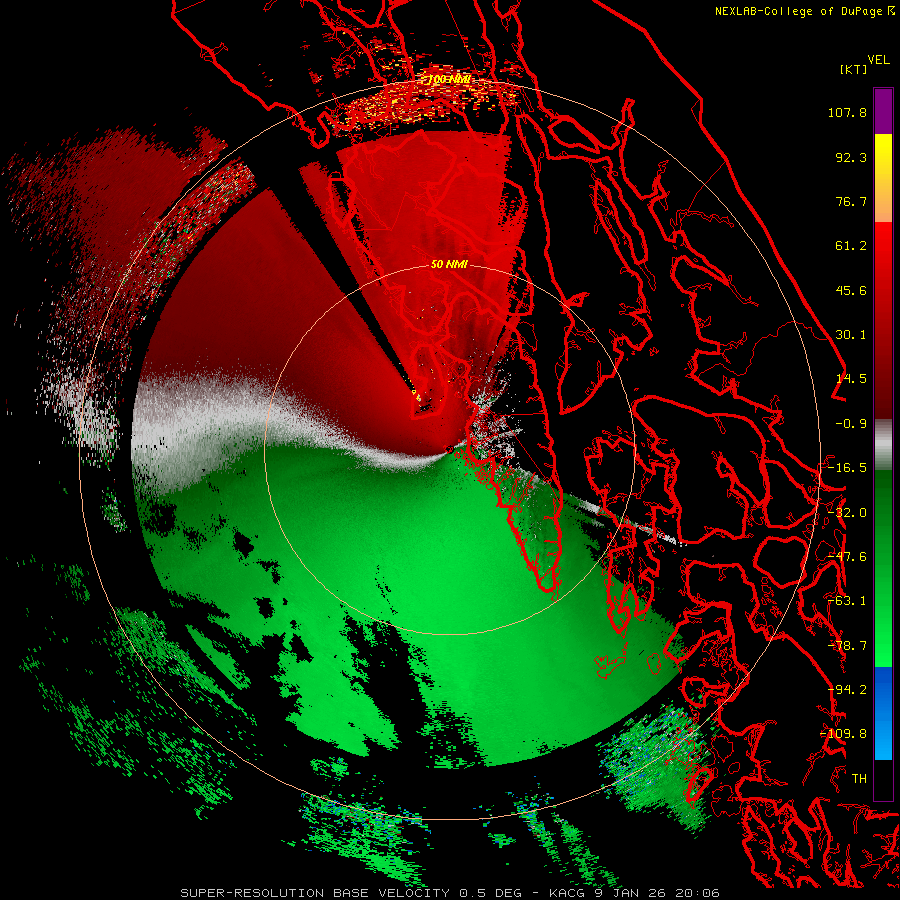Click the 50 NMI range ring label
900x900 pixels.
449,264
